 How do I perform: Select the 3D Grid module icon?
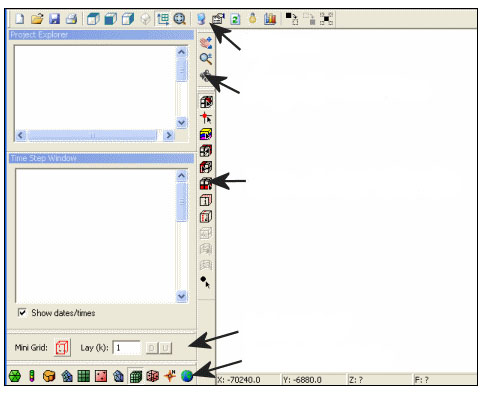point(136,376)
